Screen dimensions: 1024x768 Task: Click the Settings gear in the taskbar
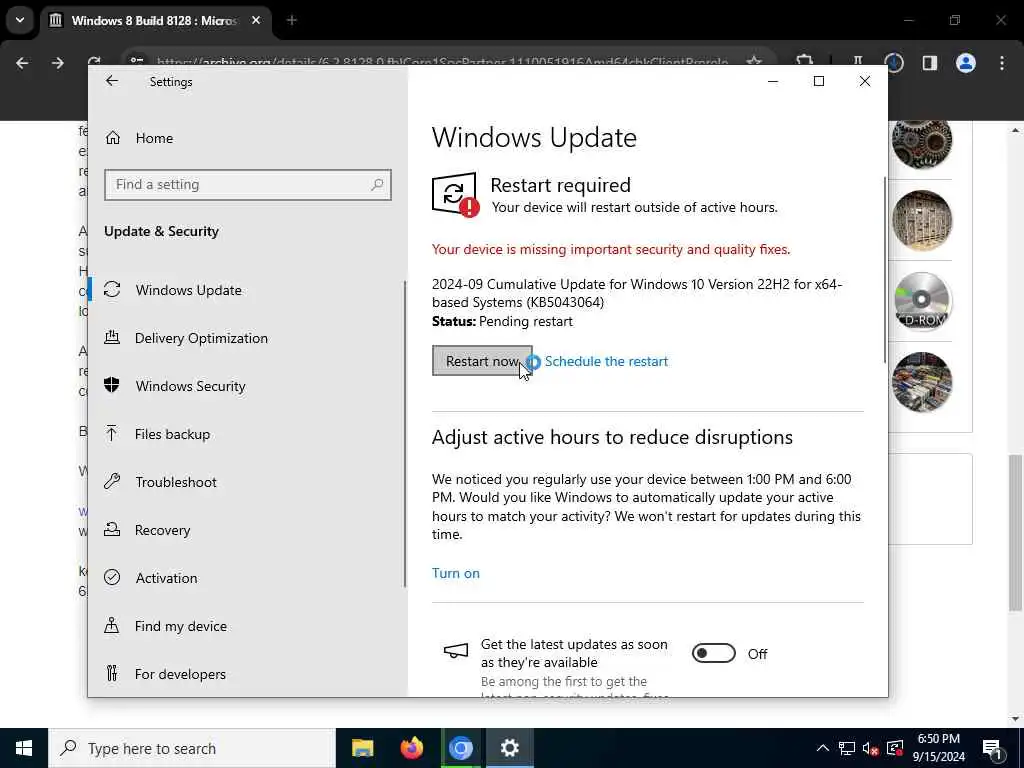[x=509, y=748]
